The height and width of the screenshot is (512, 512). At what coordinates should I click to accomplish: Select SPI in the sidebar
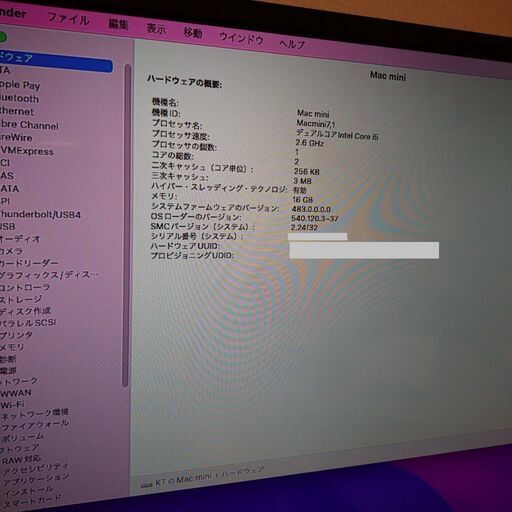(5, 201)
